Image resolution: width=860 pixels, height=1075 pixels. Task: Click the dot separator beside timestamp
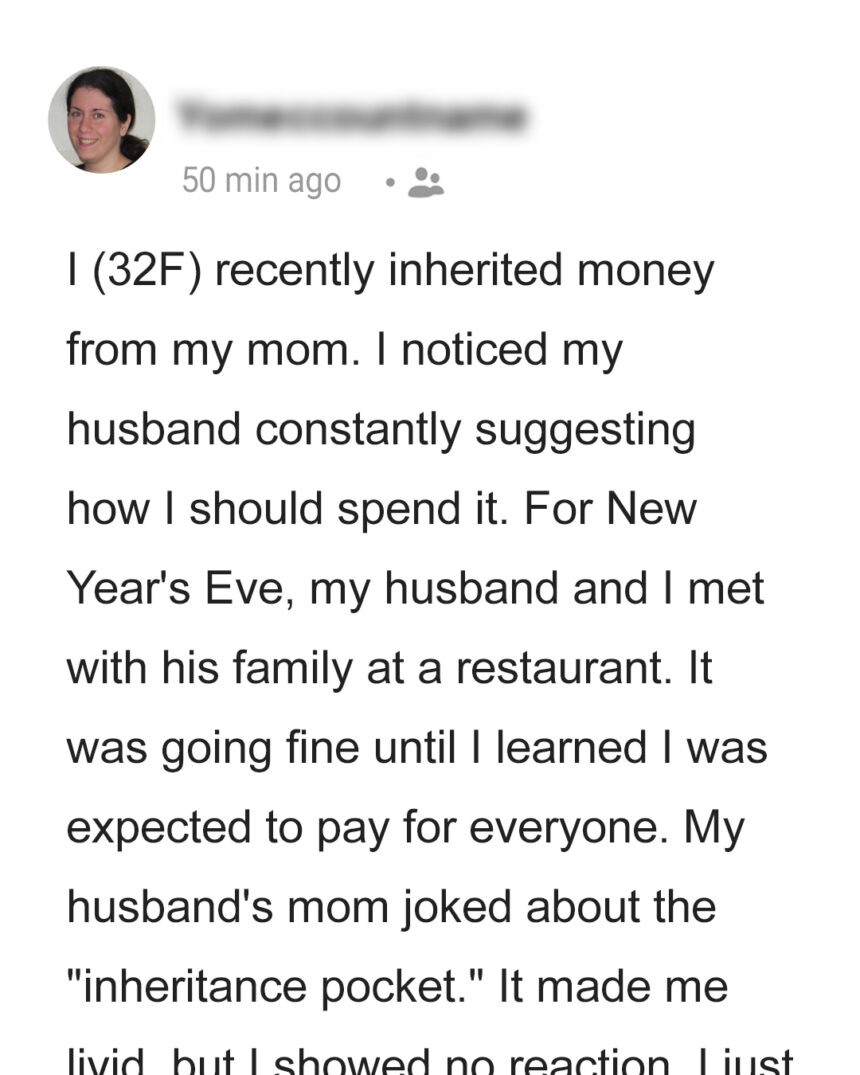coord(390,183)
